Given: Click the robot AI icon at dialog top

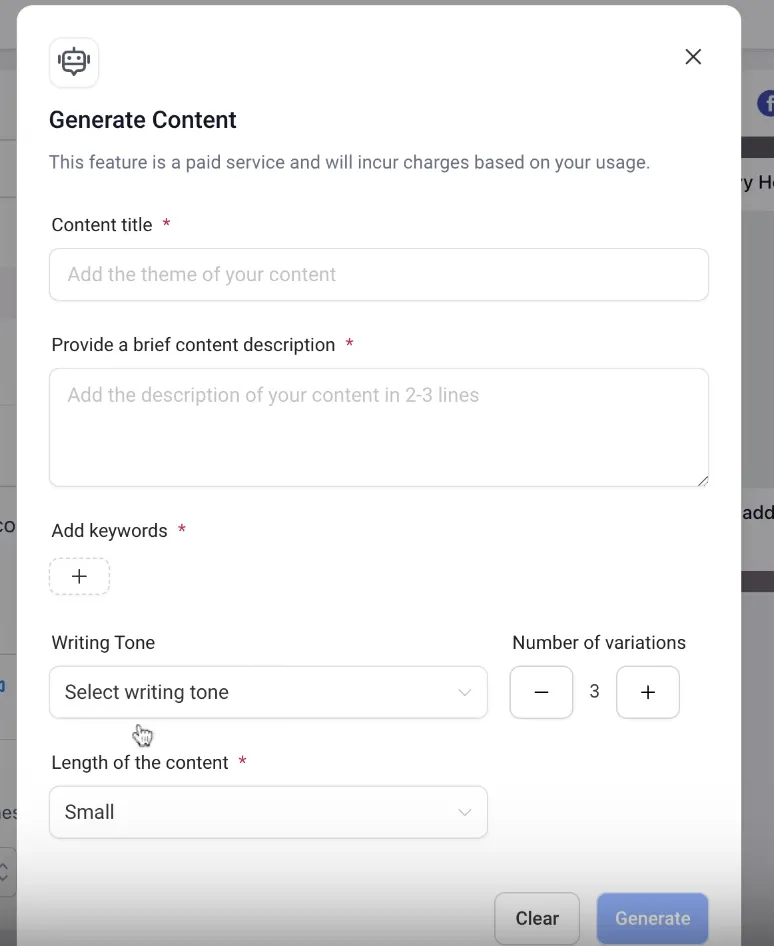Looking at the screenshot, I should tap(74, 62).
